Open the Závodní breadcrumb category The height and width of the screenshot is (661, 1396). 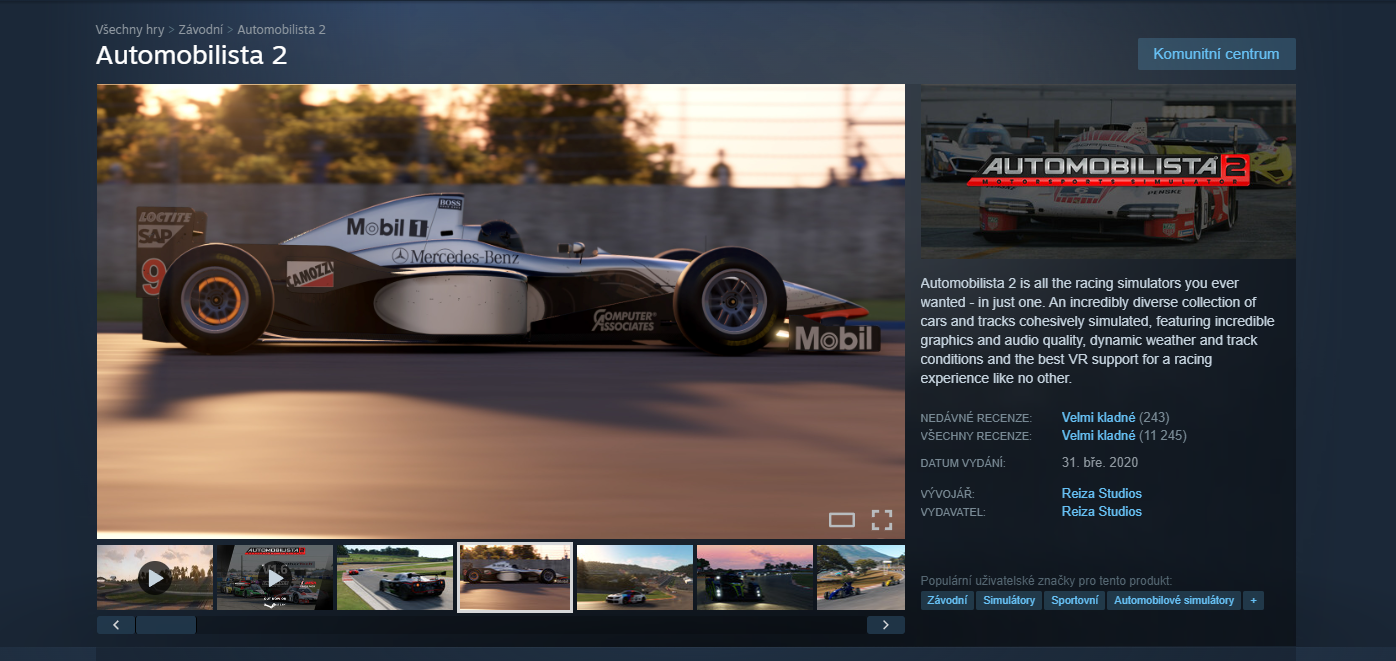pyautogui.click(x=201, y=30)
